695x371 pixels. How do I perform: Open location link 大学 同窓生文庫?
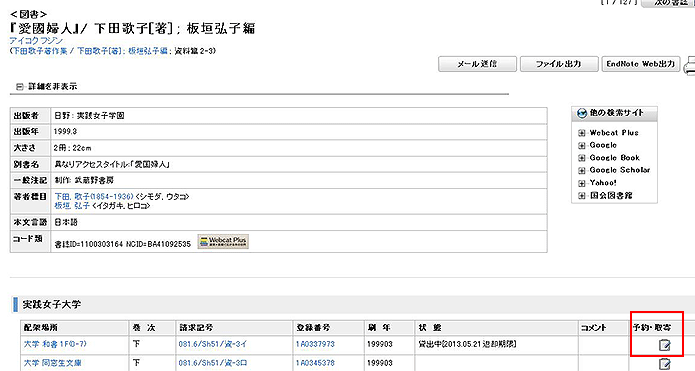(x=52, y=363)
